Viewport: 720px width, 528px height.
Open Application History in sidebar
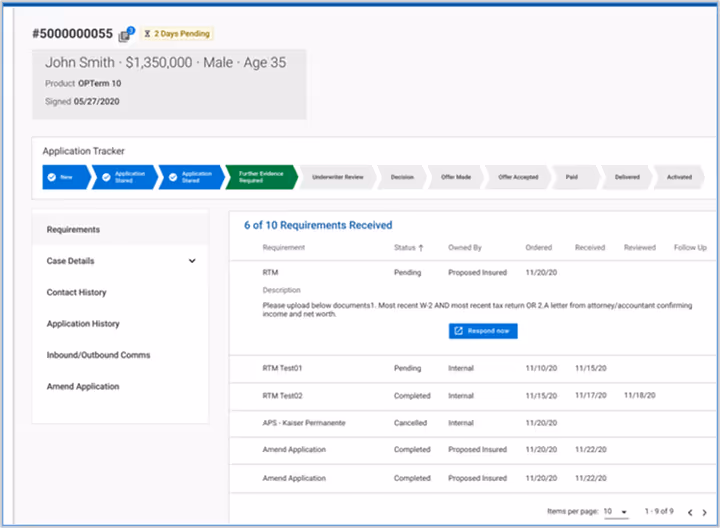point(83,324)
